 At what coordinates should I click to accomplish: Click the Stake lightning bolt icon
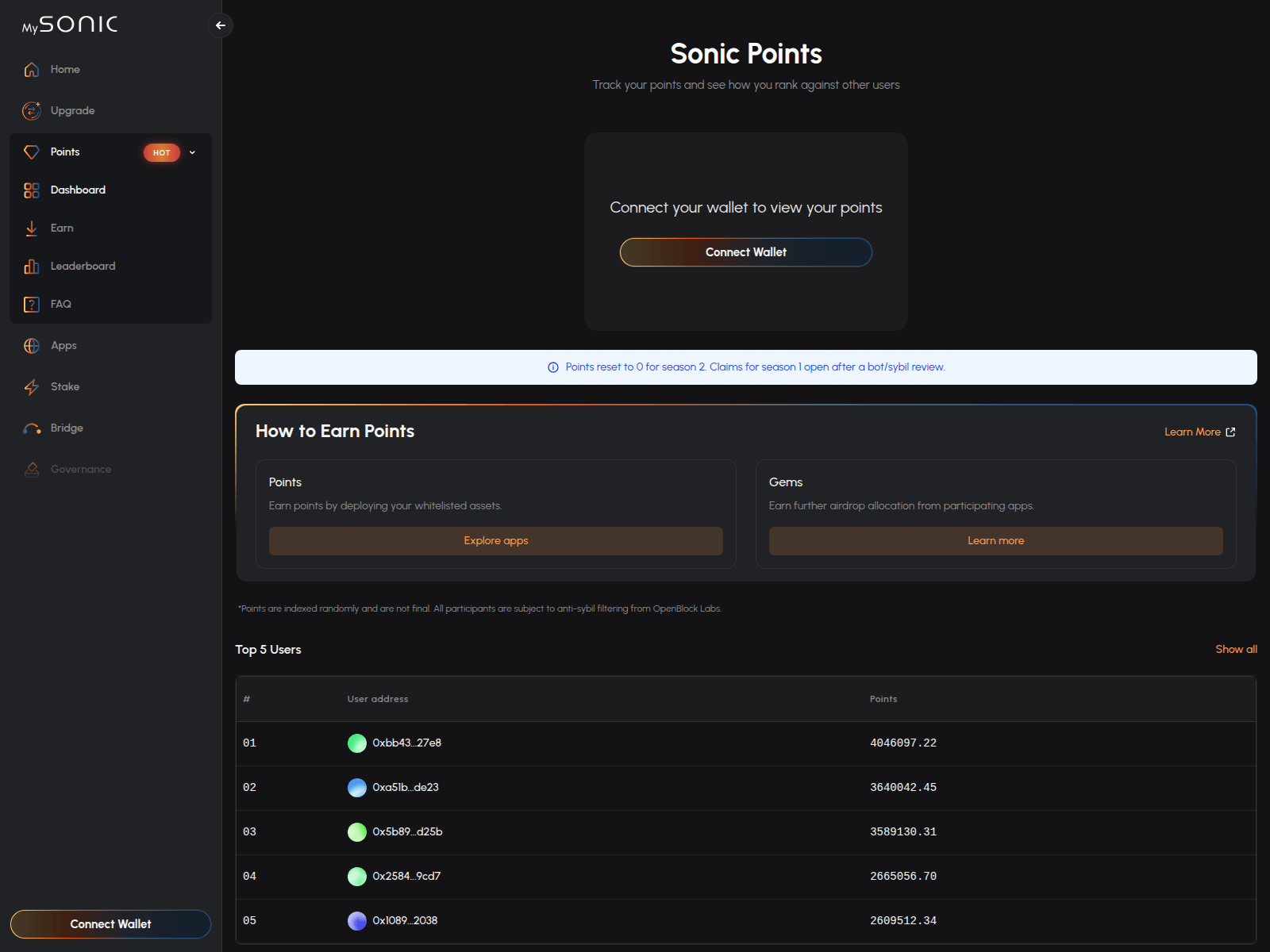[32, 387]
